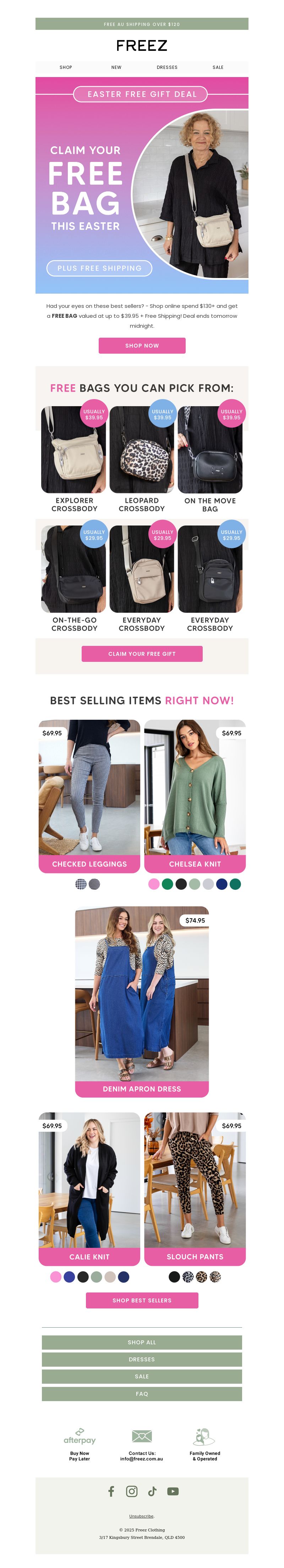
Task: Click the green FAQ footer button
Action: (142, 1393)
